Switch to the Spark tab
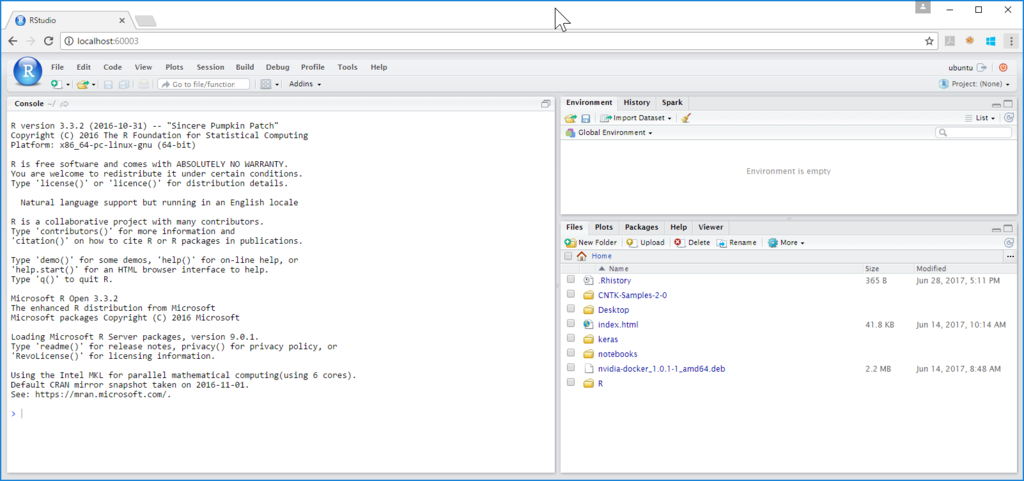 pyautogui.click(x=672, y=102)
